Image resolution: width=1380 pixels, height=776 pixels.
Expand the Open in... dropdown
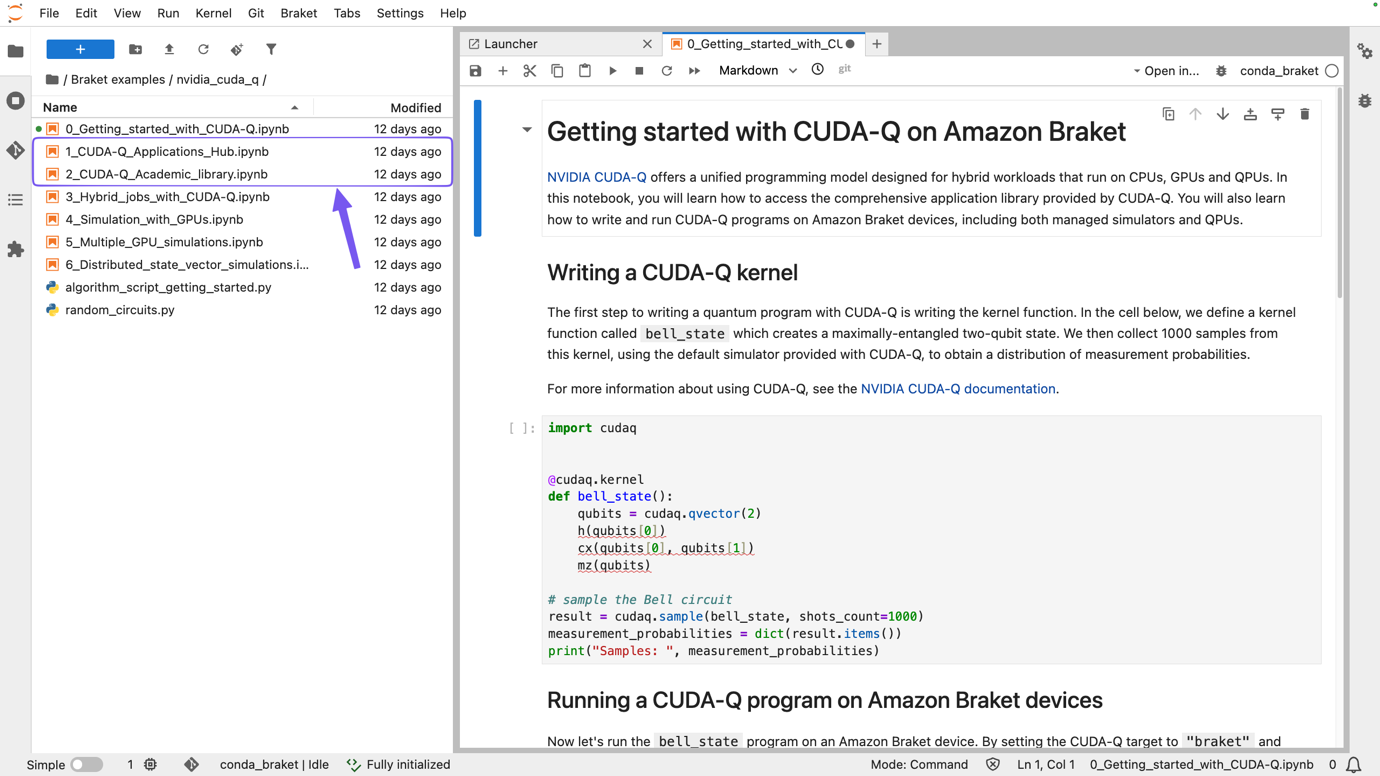(x=1166, y=71)
